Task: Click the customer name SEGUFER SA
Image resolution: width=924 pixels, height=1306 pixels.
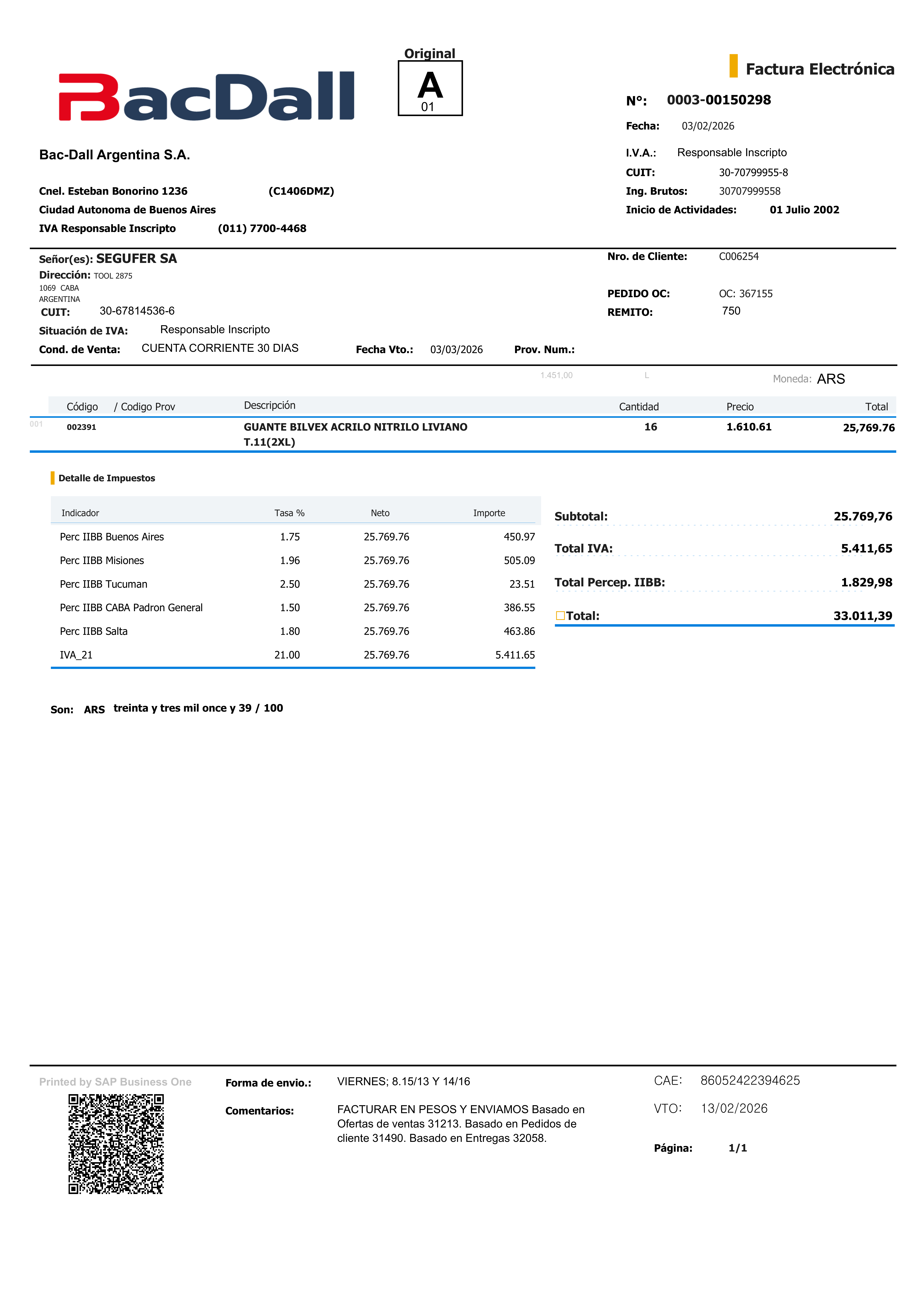Action: (x=137, y=259)
